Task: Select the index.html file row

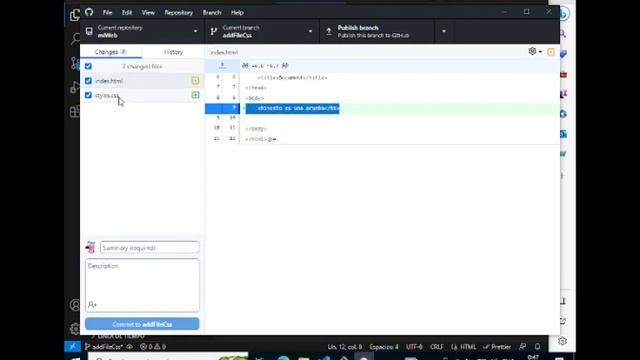Action: 142,81
